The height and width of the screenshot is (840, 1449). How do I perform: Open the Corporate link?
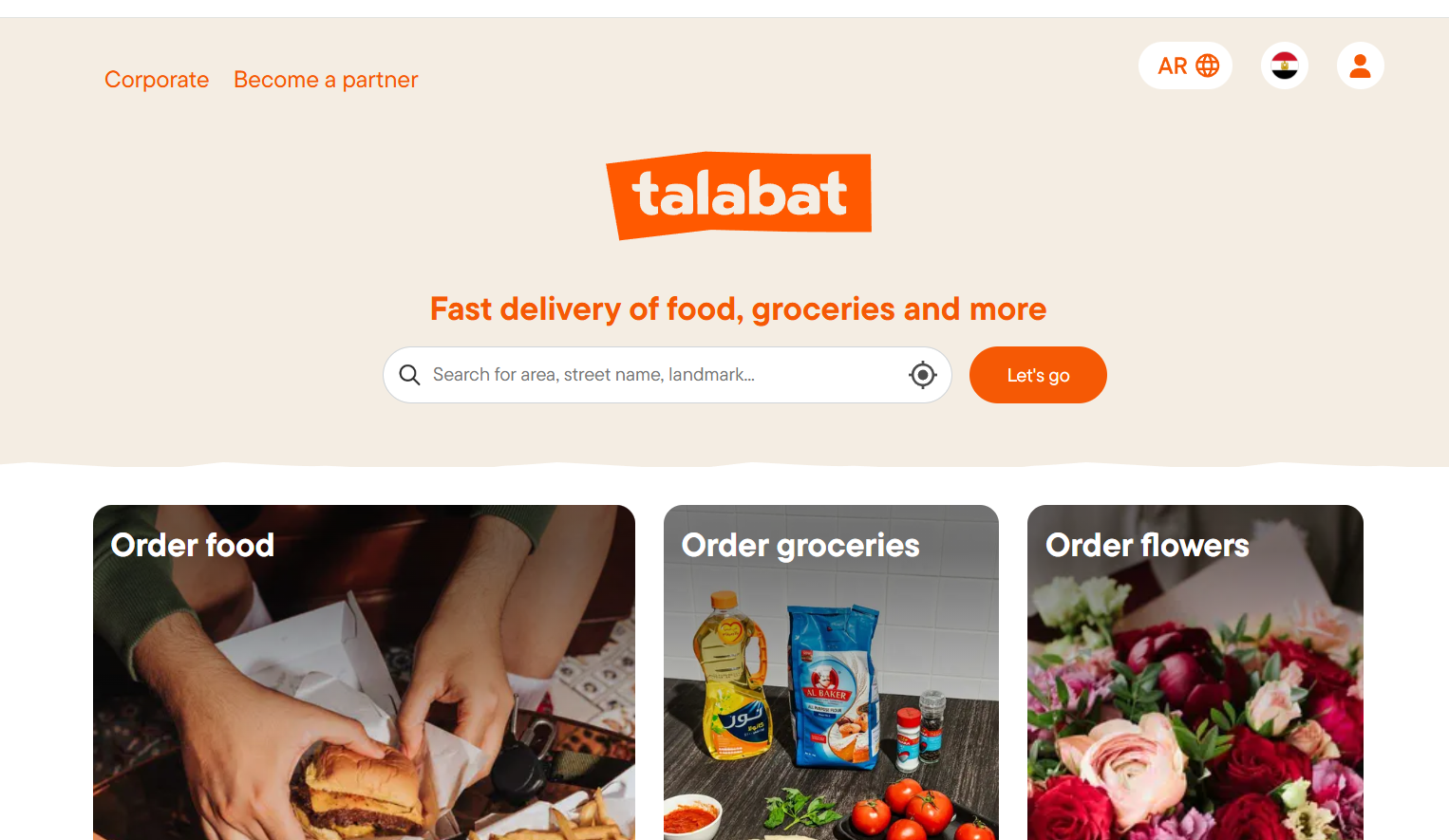click(157, 80)
